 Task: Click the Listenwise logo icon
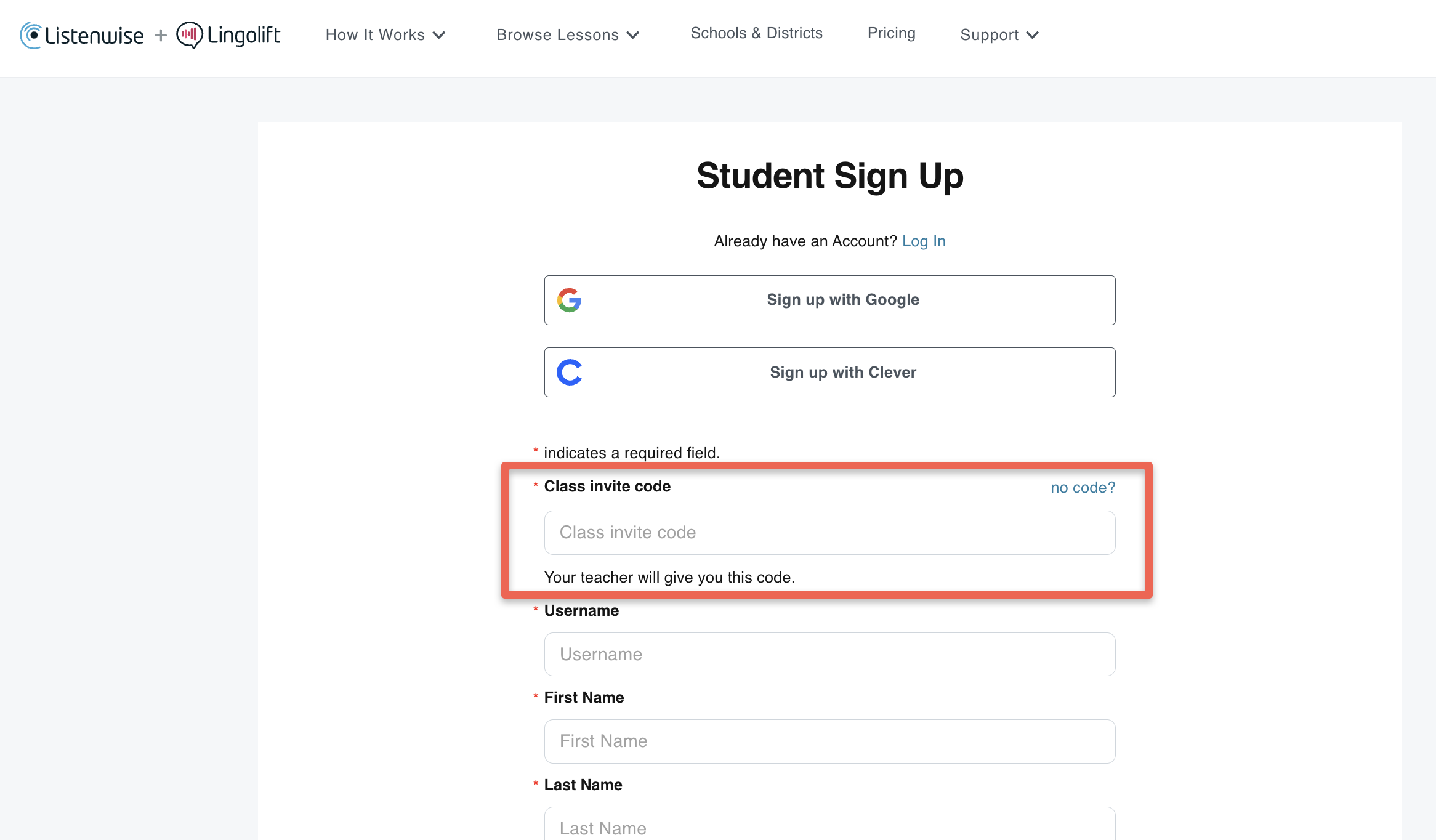click(x=31, y=35)
